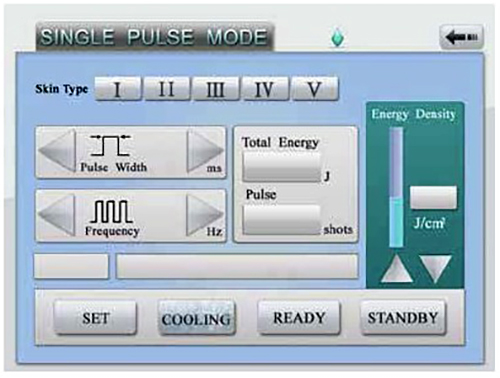Put device in STANDBY
The width and height of the screenshot is (500, 378).
[403, 317]
